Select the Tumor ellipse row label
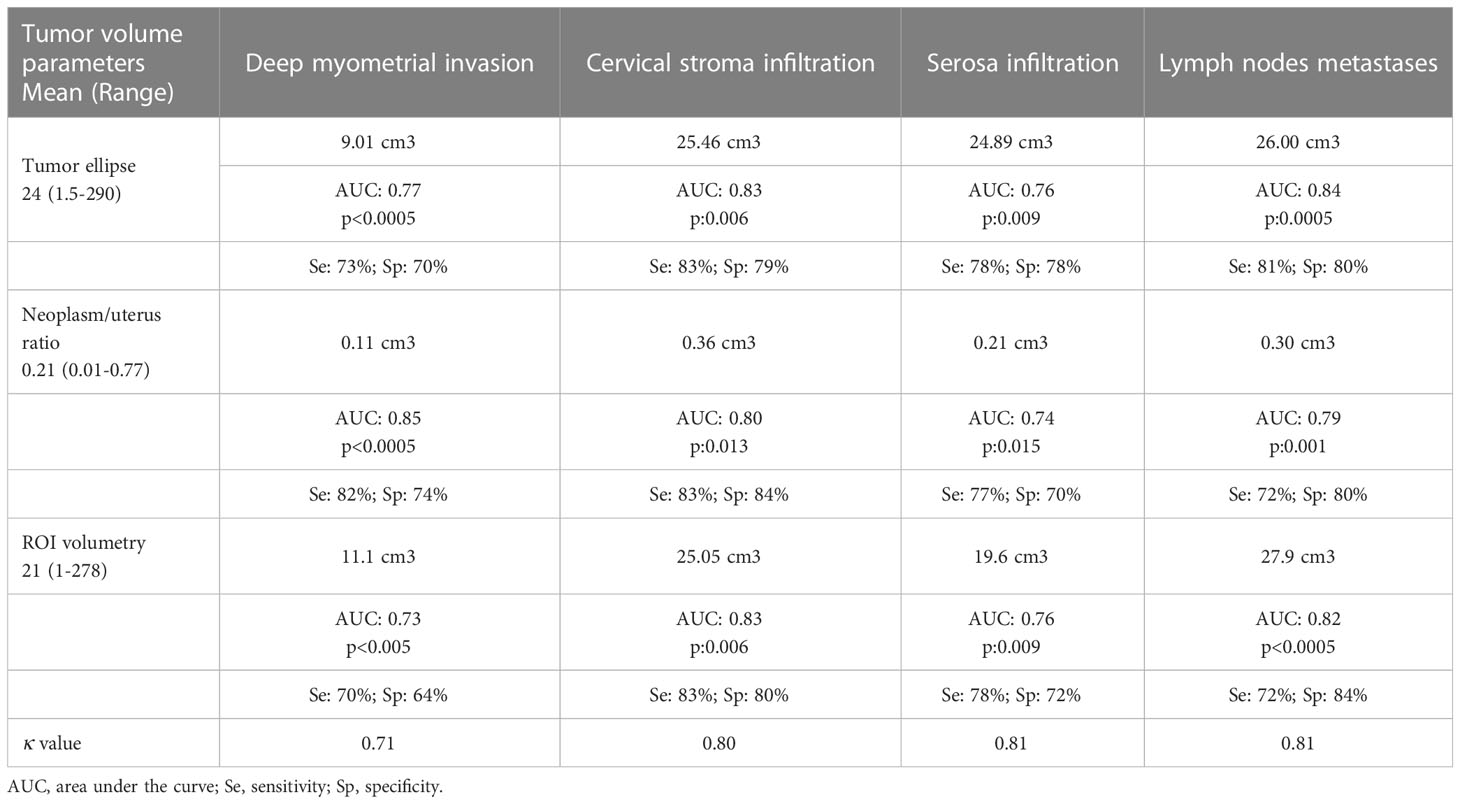The height and width of the screenshot is (804, 1460). pos(70,181)
